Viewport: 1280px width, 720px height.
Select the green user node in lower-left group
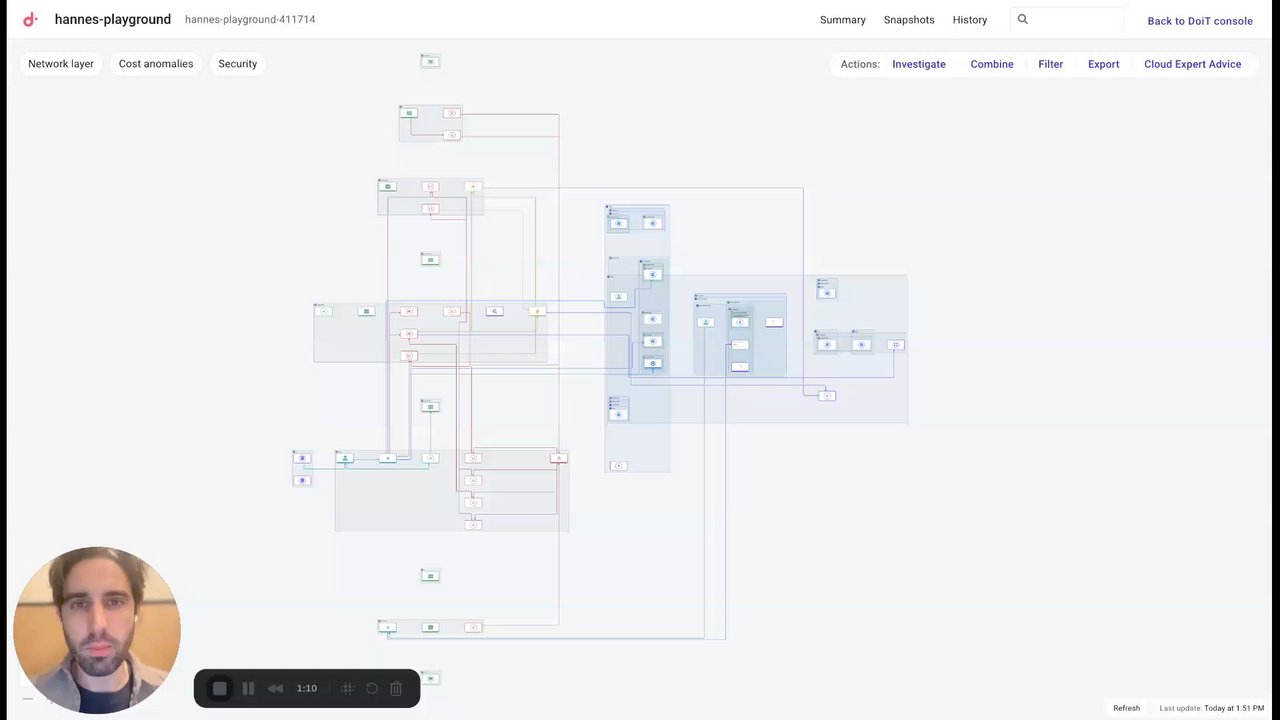345,458
